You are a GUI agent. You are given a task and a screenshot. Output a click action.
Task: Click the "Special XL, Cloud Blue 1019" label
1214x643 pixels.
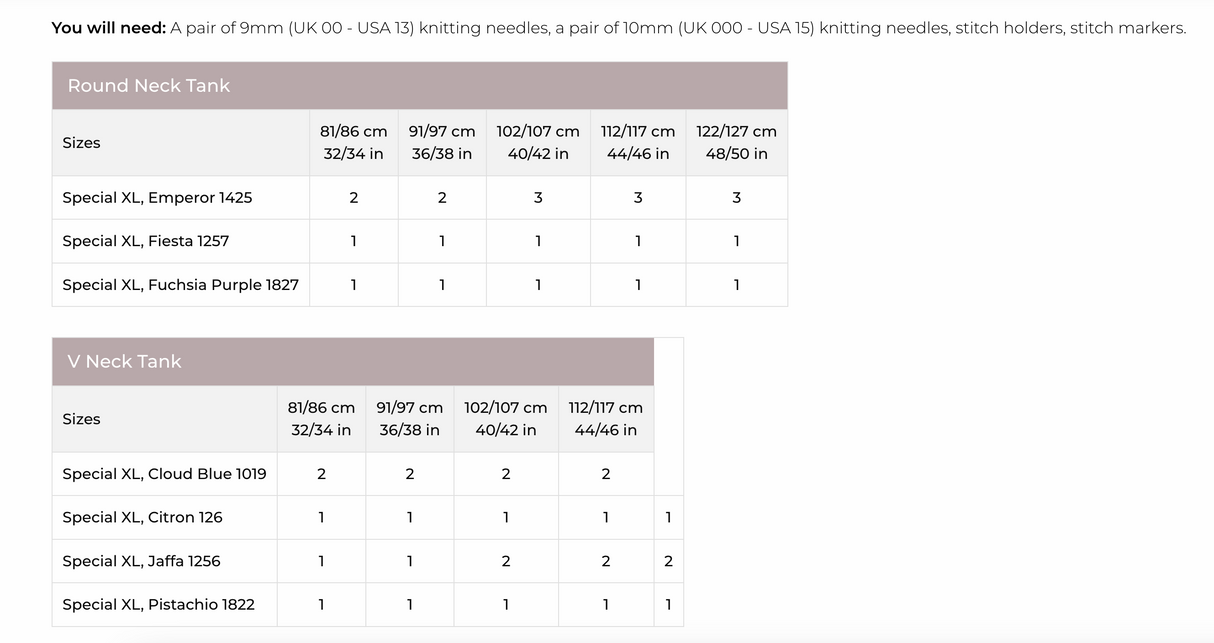coord(164,474)
